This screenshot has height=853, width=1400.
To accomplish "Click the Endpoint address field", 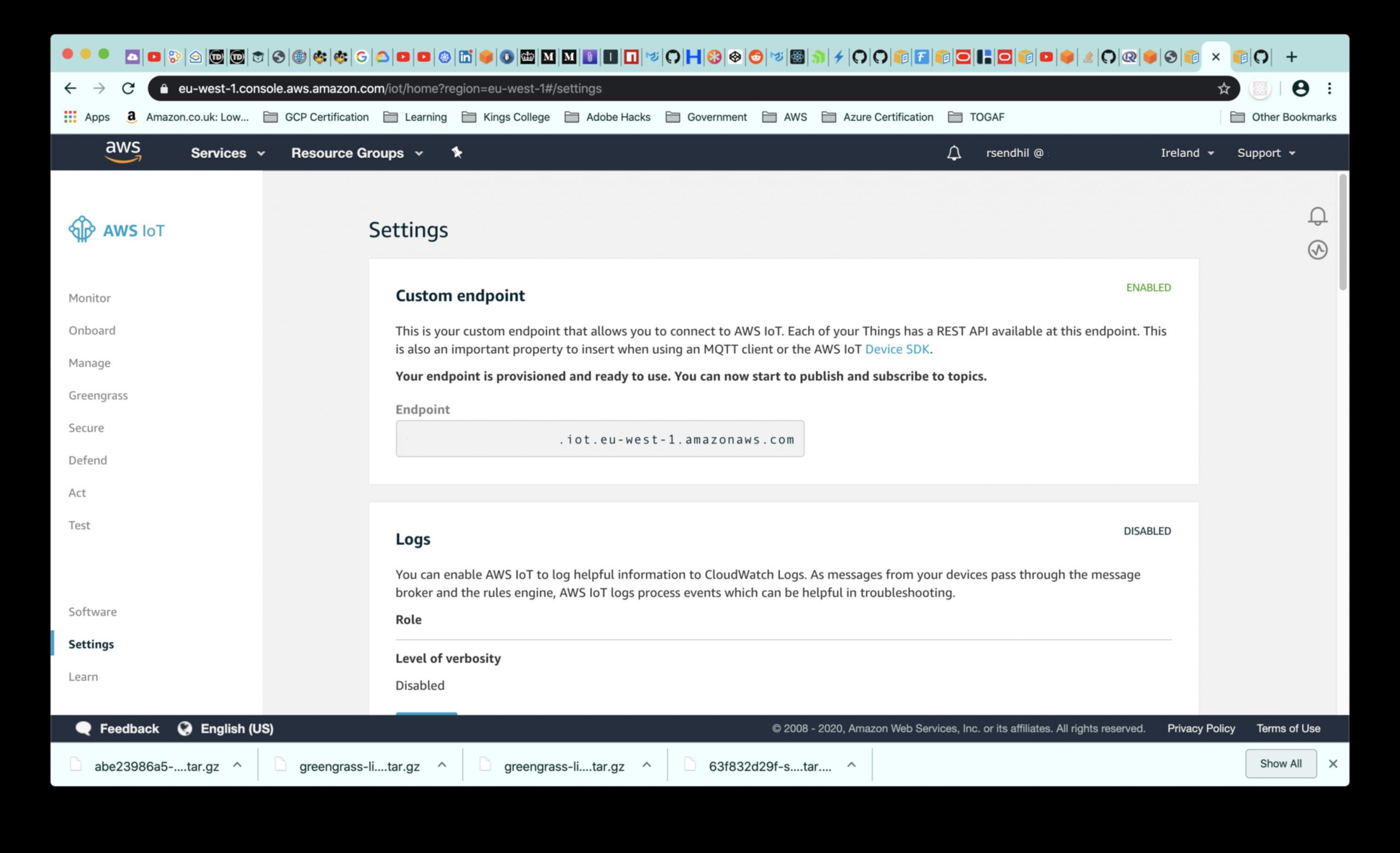I will 599,439.
